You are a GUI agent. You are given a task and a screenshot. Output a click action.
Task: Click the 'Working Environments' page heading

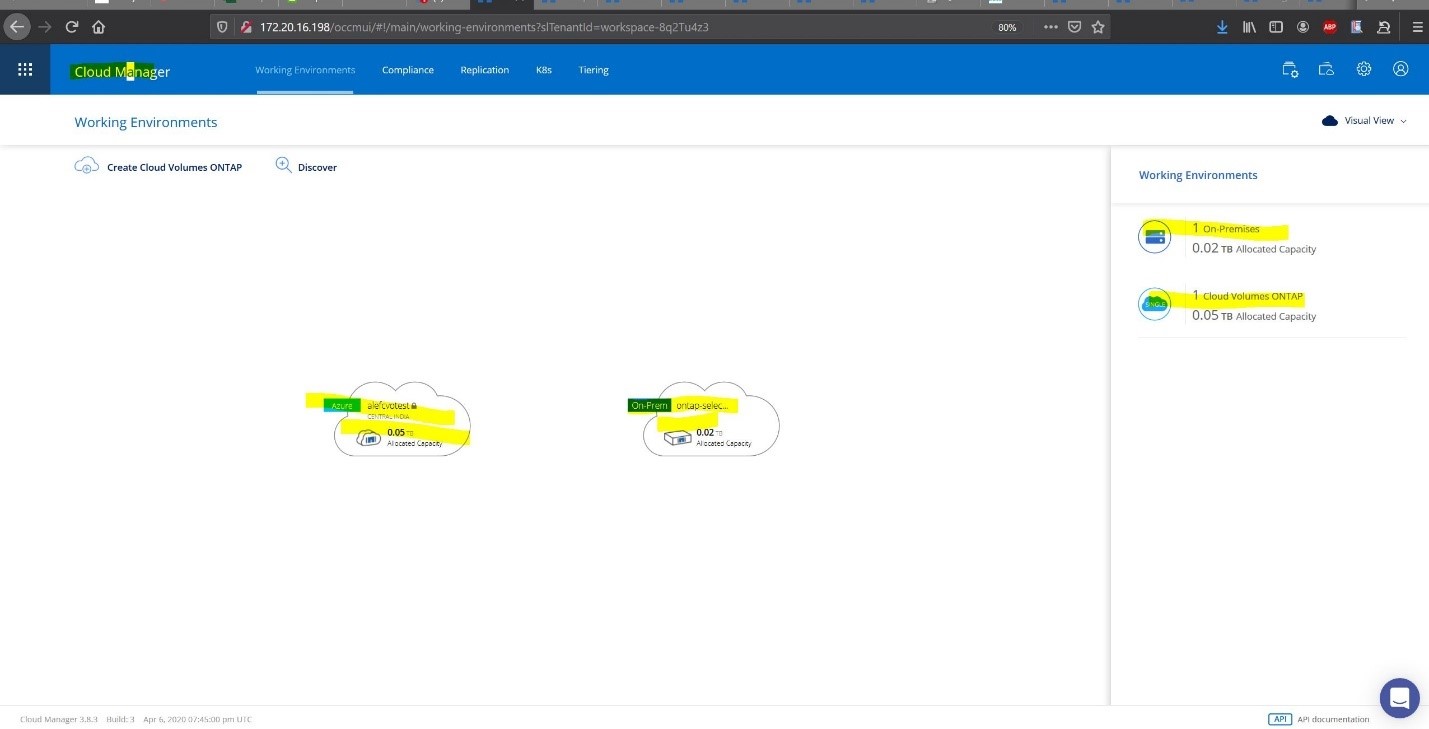pos(146,122)
